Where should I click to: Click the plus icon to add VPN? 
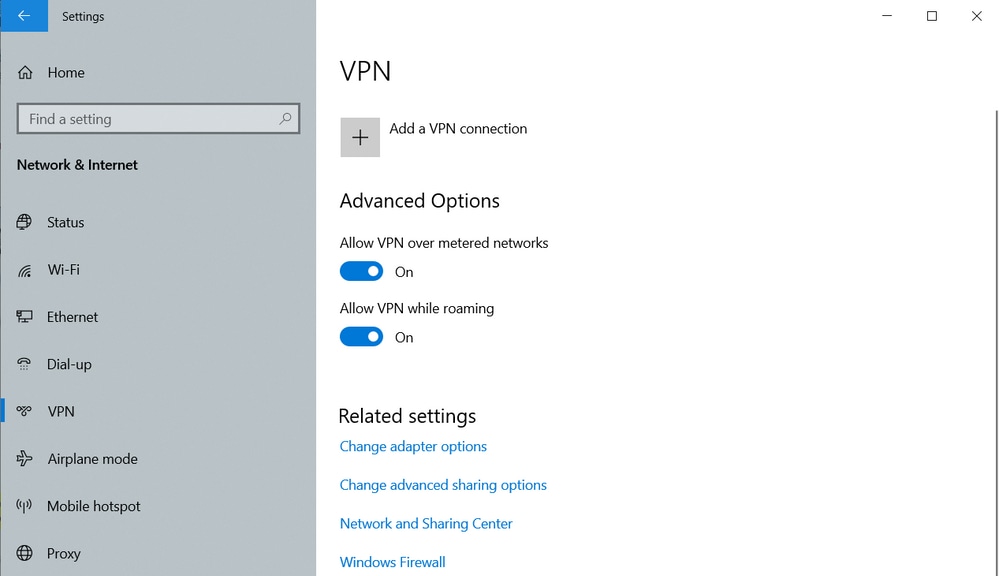[360, 137]
